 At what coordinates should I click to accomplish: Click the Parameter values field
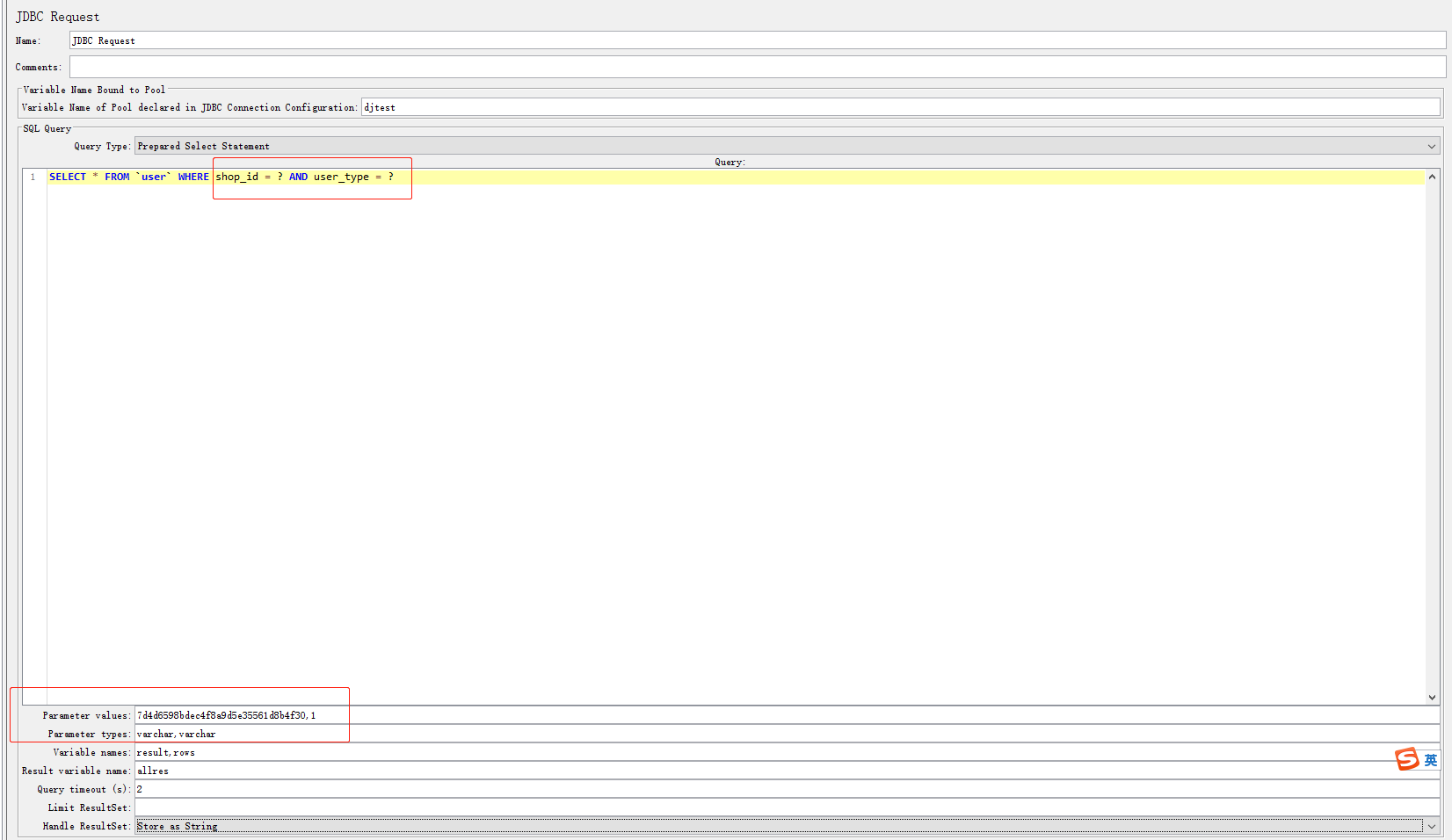tap(787, 715)
